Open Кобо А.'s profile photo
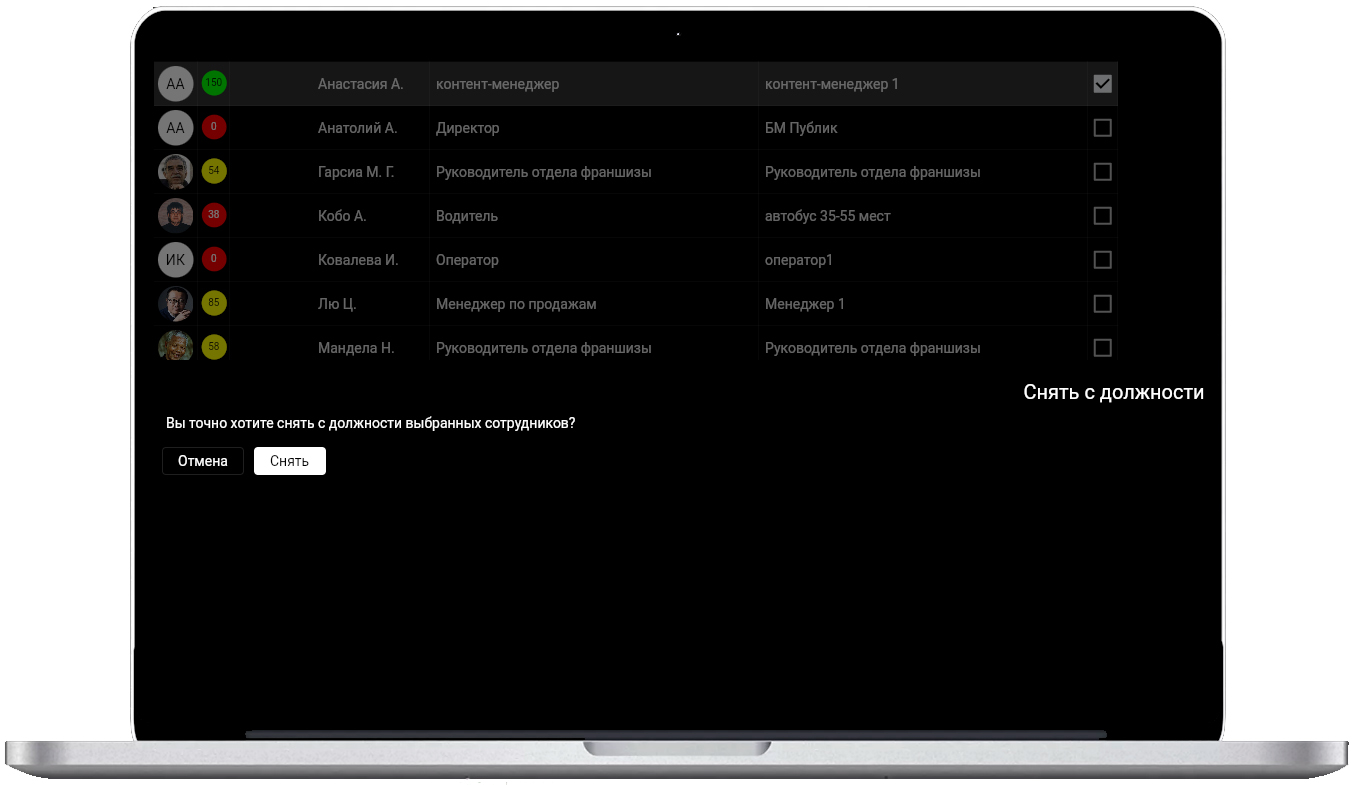 (175, 216)
